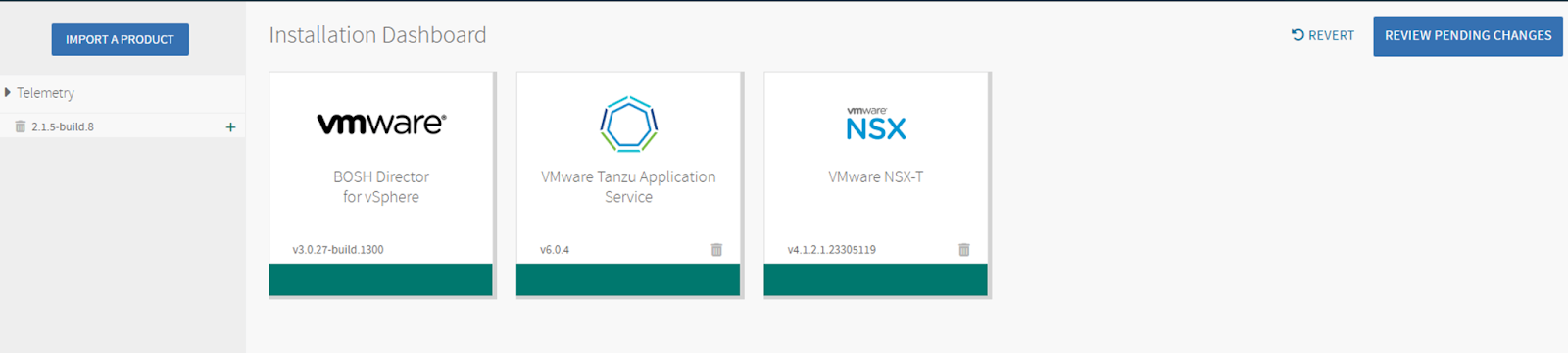Click green status bar on Tanzu tile
Image resolution: width=1568 pixels, height=353 pixels.
(x=628, y=279)
